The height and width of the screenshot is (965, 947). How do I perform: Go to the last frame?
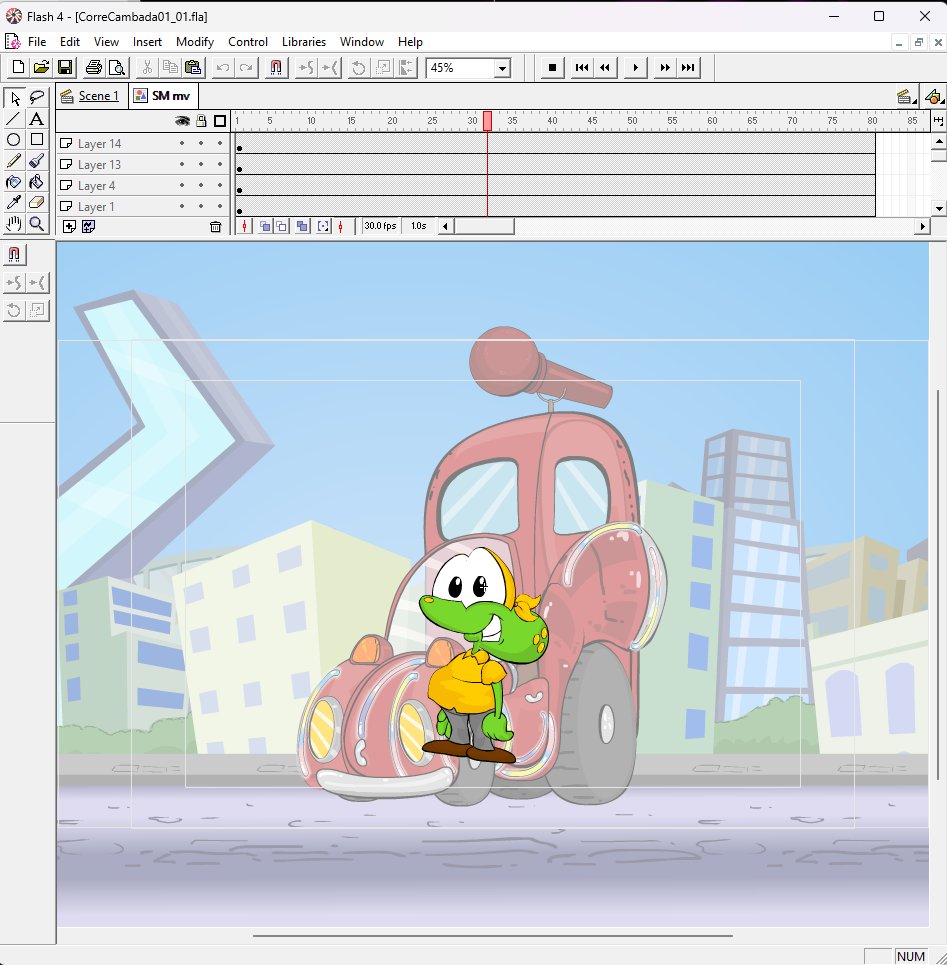point(689,68)
